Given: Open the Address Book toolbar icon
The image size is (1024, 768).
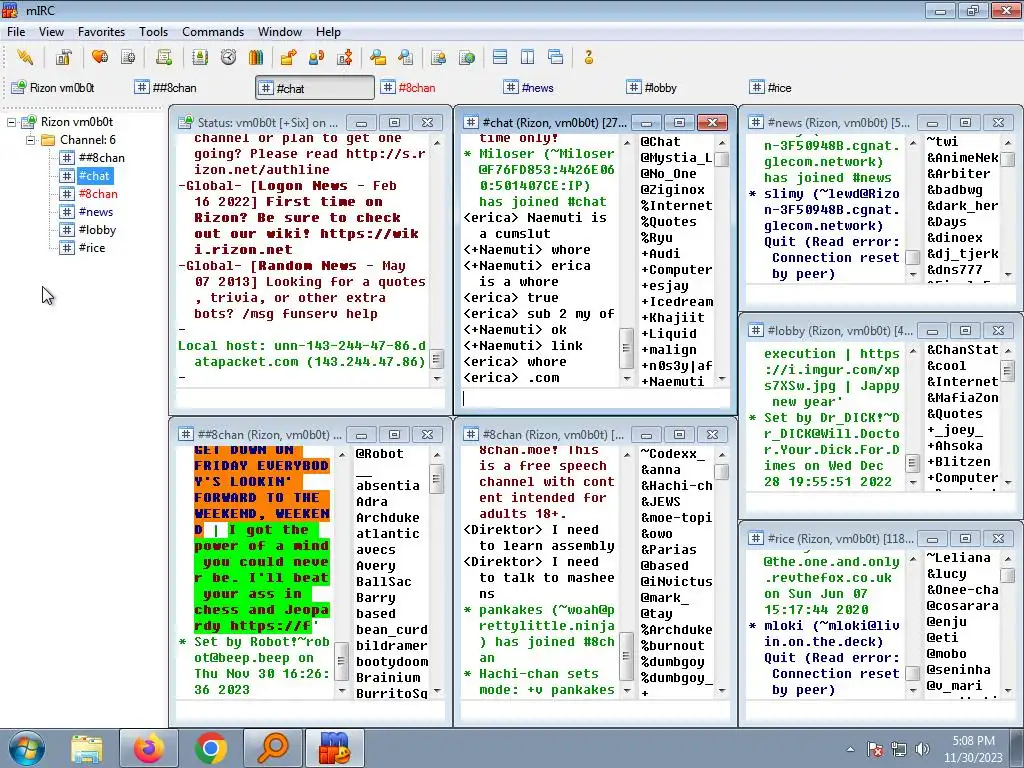Looking at the screenshot, I should click(200, 57).
